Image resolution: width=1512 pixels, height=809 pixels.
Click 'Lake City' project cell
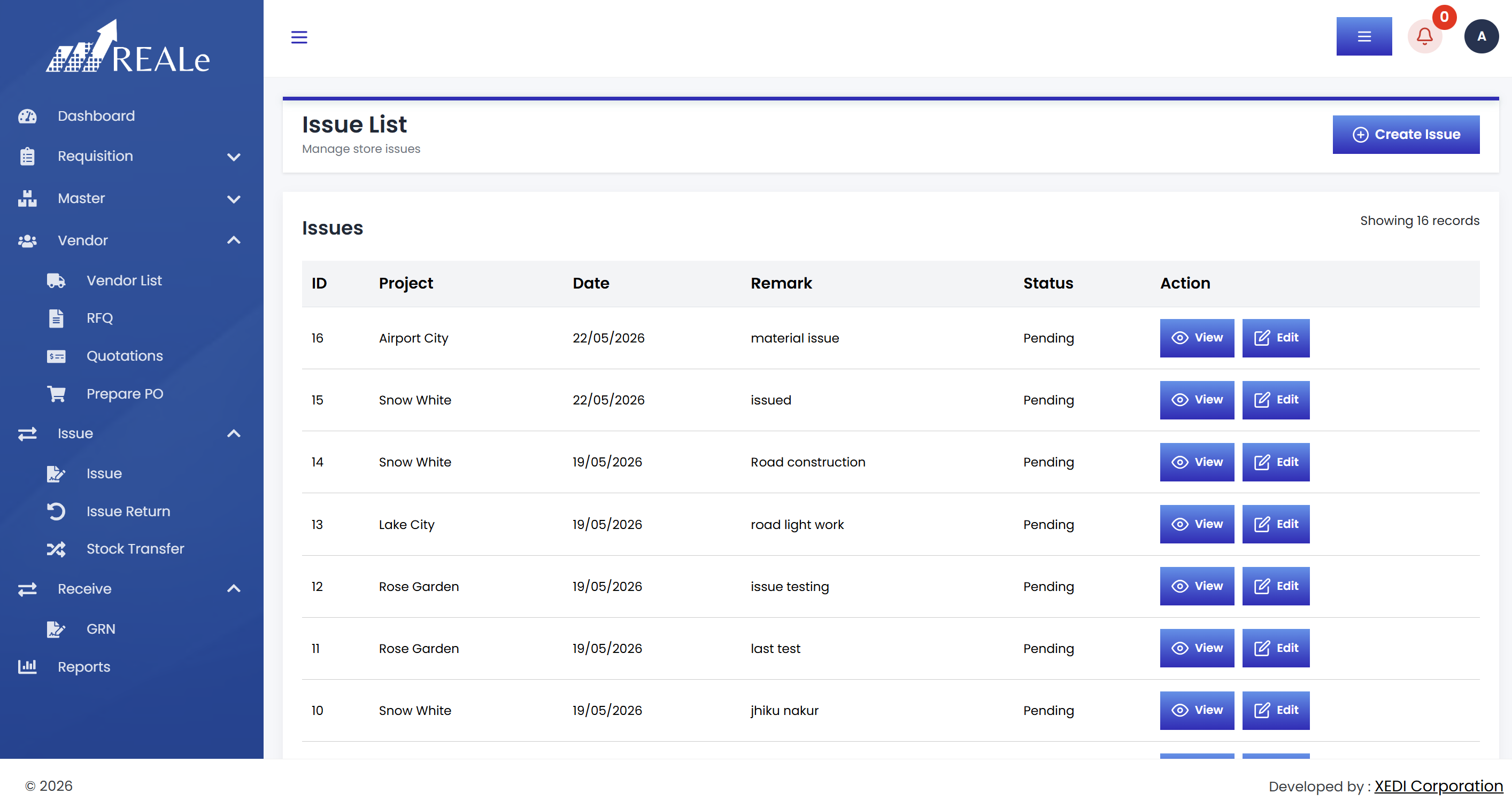click(406, 525)
